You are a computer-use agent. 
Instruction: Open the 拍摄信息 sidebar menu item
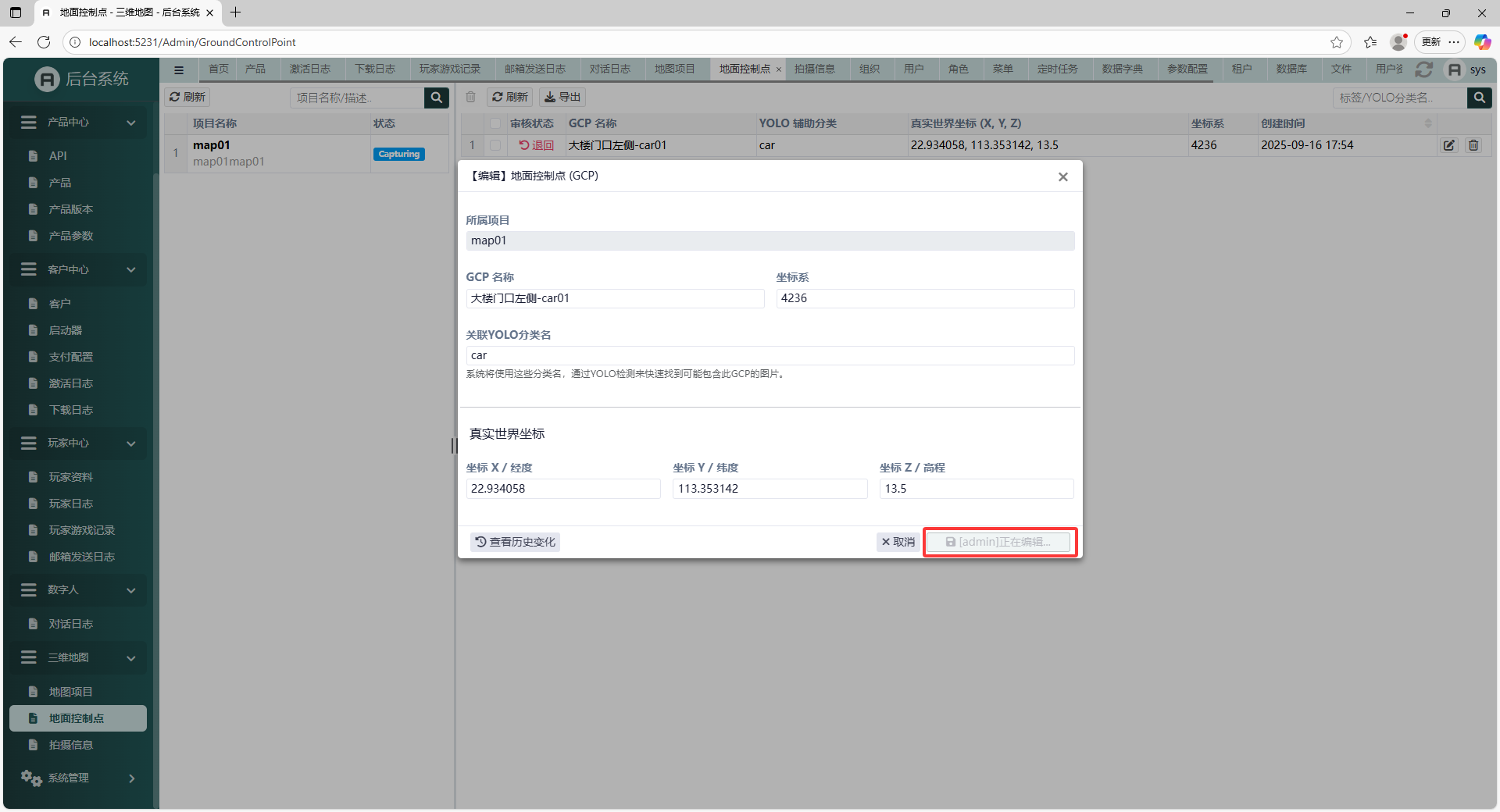pyautogui.click(x=71, y=745)
